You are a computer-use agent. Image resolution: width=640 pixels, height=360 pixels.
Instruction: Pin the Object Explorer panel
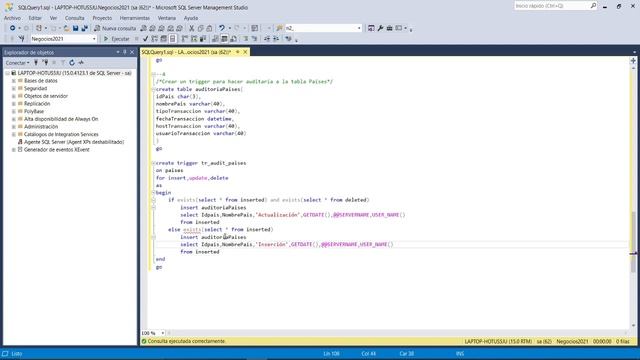125,52
